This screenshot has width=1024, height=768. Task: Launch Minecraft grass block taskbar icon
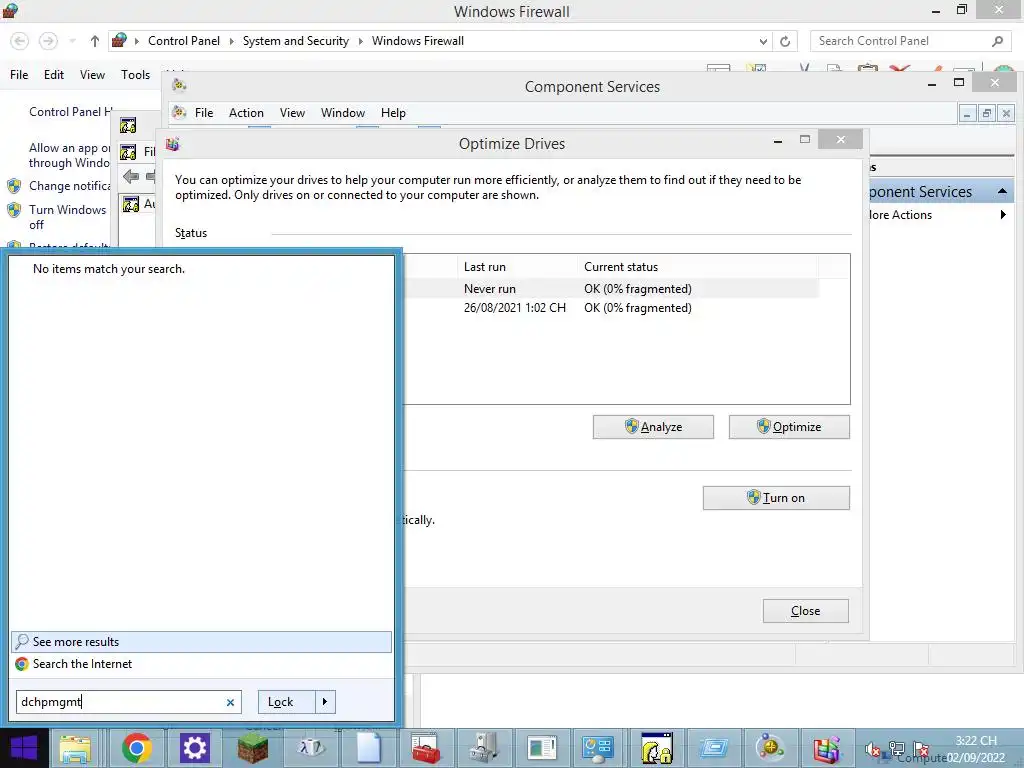pos(252,748)
